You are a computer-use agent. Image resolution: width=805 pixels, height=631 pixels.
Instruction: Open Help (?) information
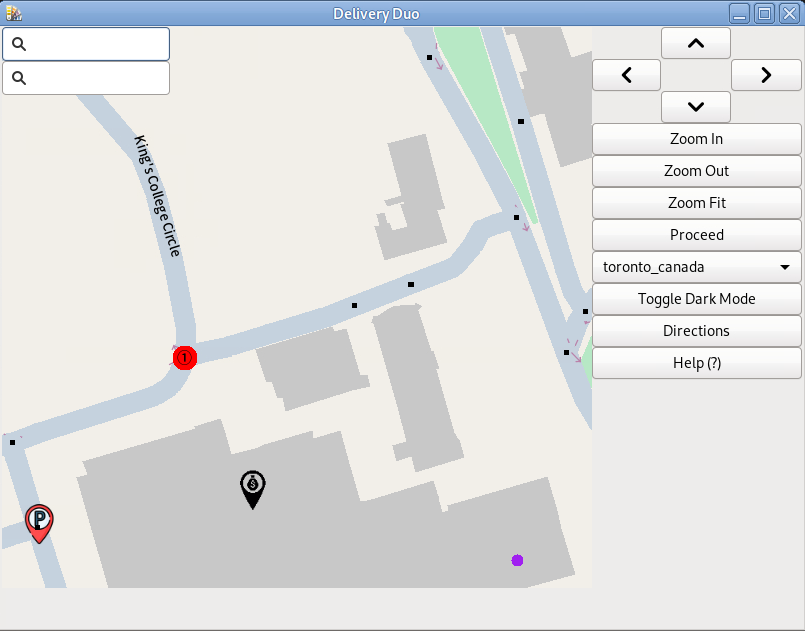tap(696, 363)
